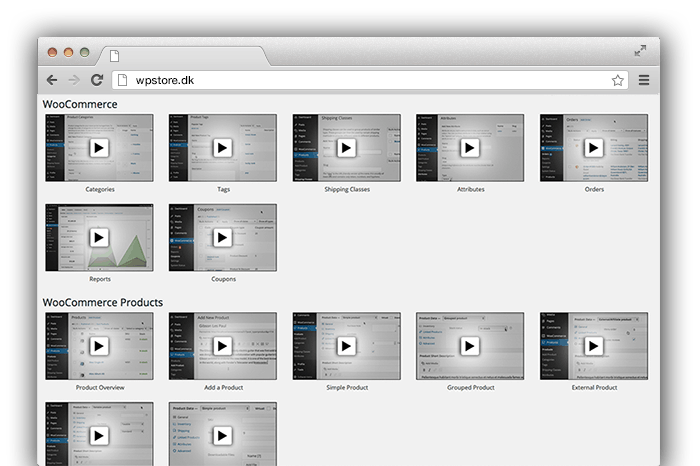Click the Orders caption text
The image size is (700, 466).
click(x=594, y=189)
